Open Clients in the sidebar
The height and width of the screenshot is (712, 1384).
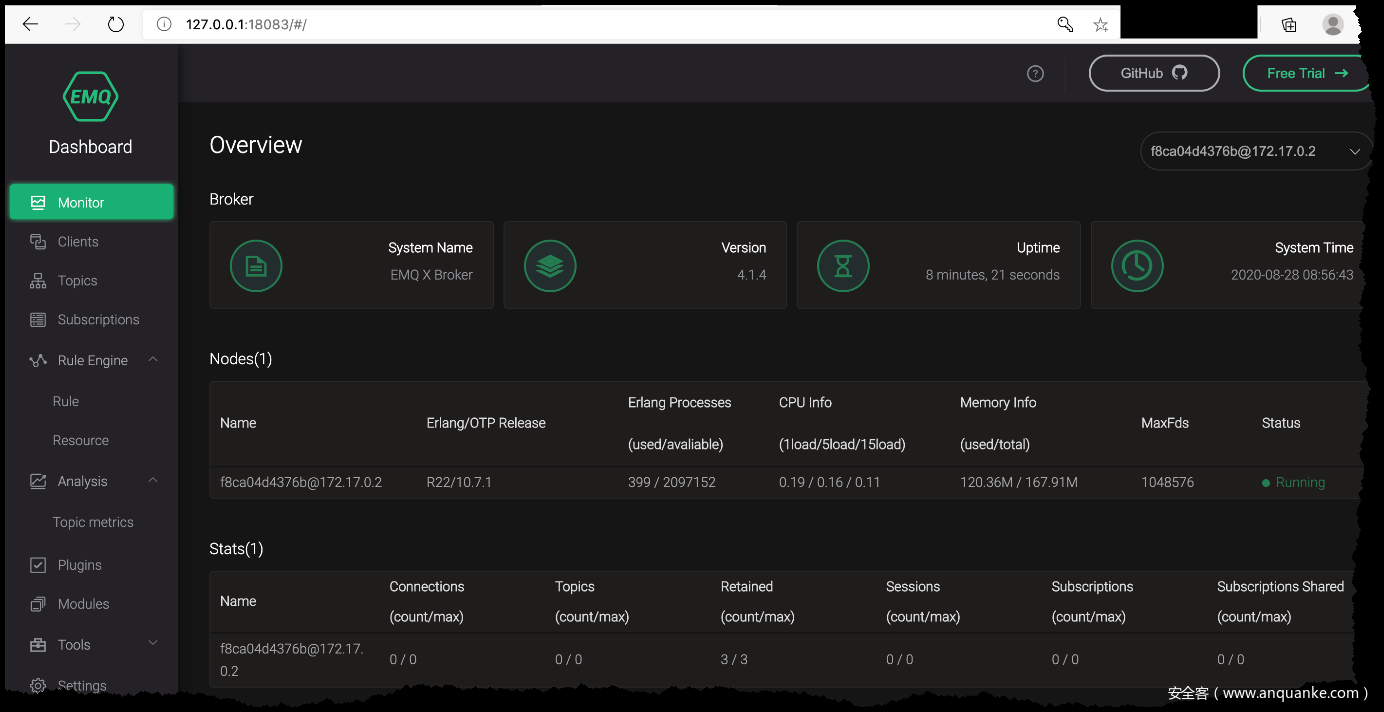[78, 242]
